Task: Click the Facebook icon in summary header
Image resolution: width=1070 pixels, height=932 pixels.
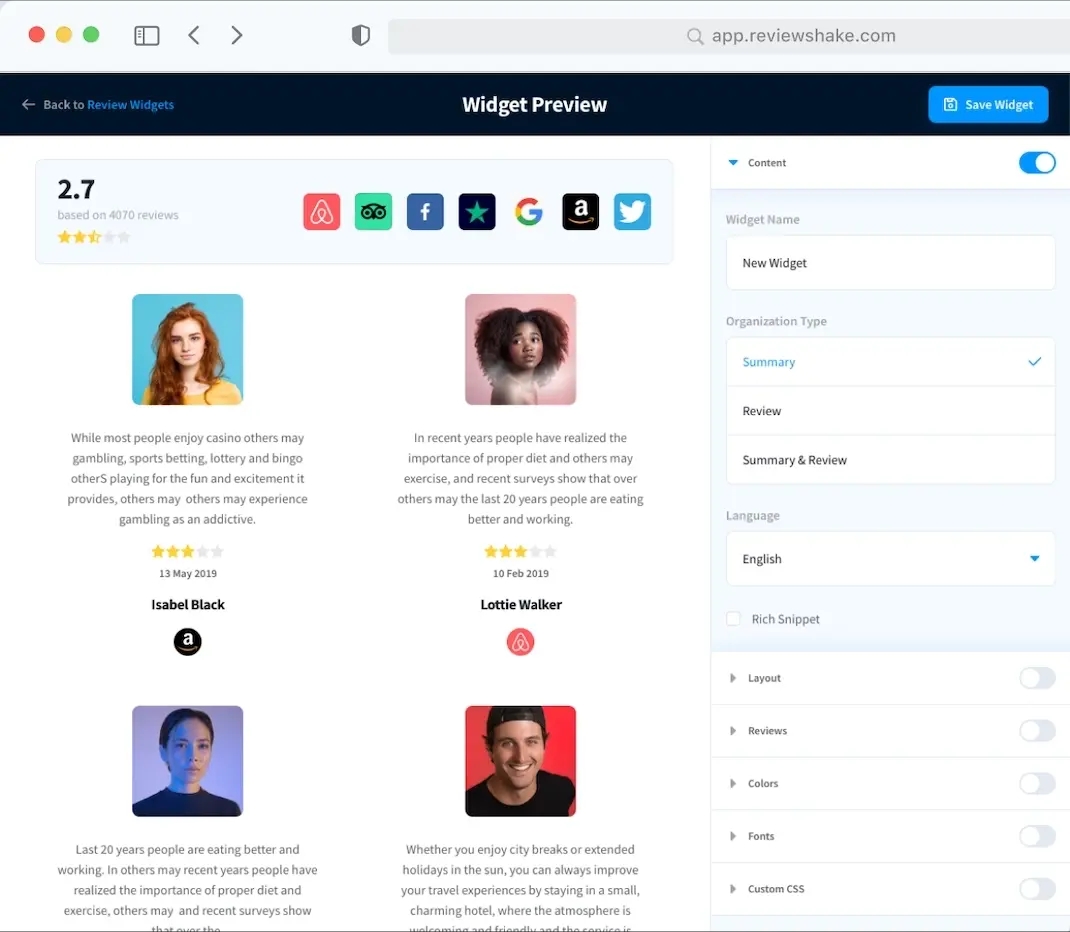Action: pyautogui.click(x=425, y=212)
